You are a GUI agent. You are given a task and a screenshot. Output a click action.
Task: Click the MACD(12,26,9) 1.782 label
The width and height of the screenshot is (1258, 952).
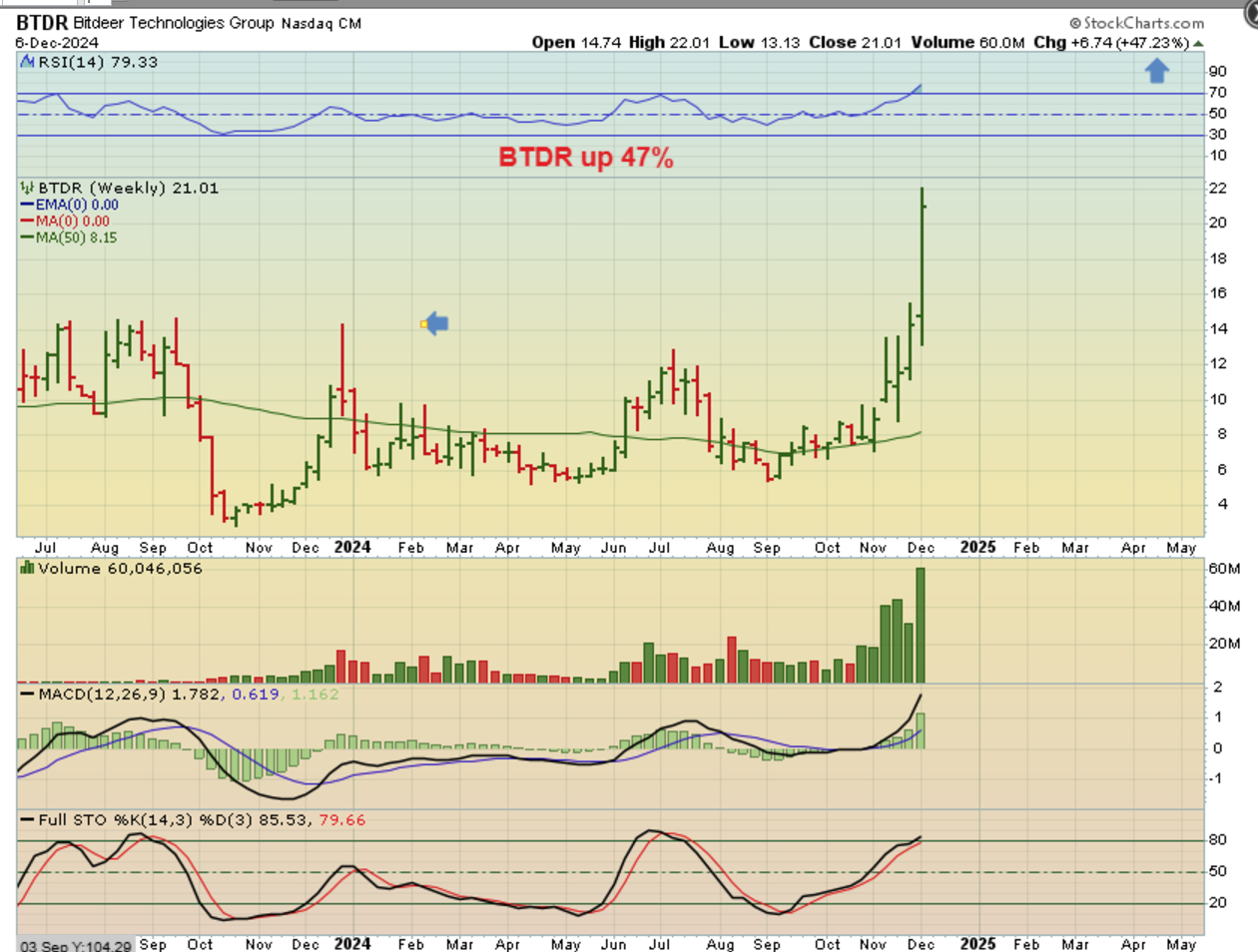(x=130, y=694)
